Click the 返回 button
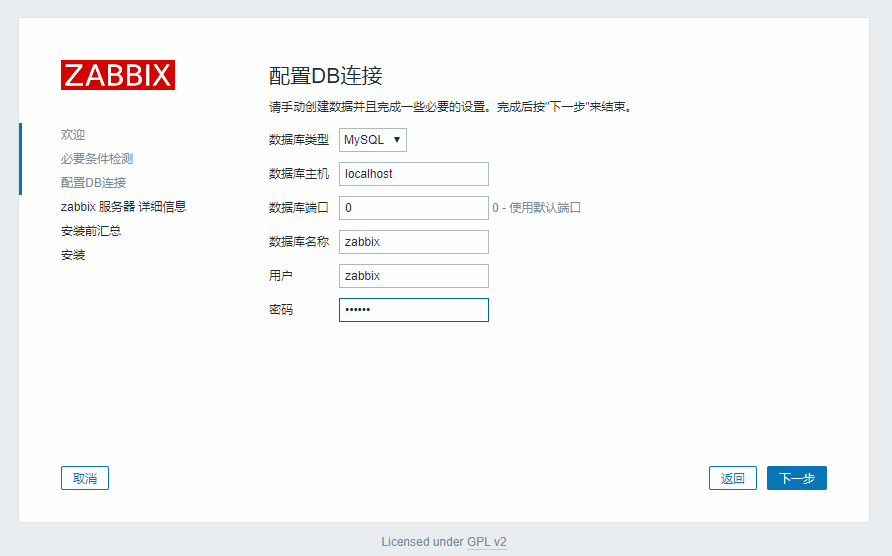Image resolution: width=892 pixels, height=556 pixels. (x=733, y=478)
